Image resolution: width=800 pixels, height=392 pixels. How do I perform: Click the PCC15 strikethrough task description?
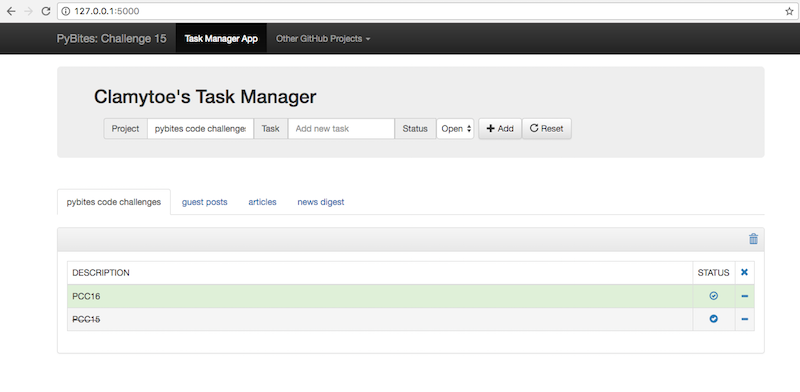[x=86, y=320]
